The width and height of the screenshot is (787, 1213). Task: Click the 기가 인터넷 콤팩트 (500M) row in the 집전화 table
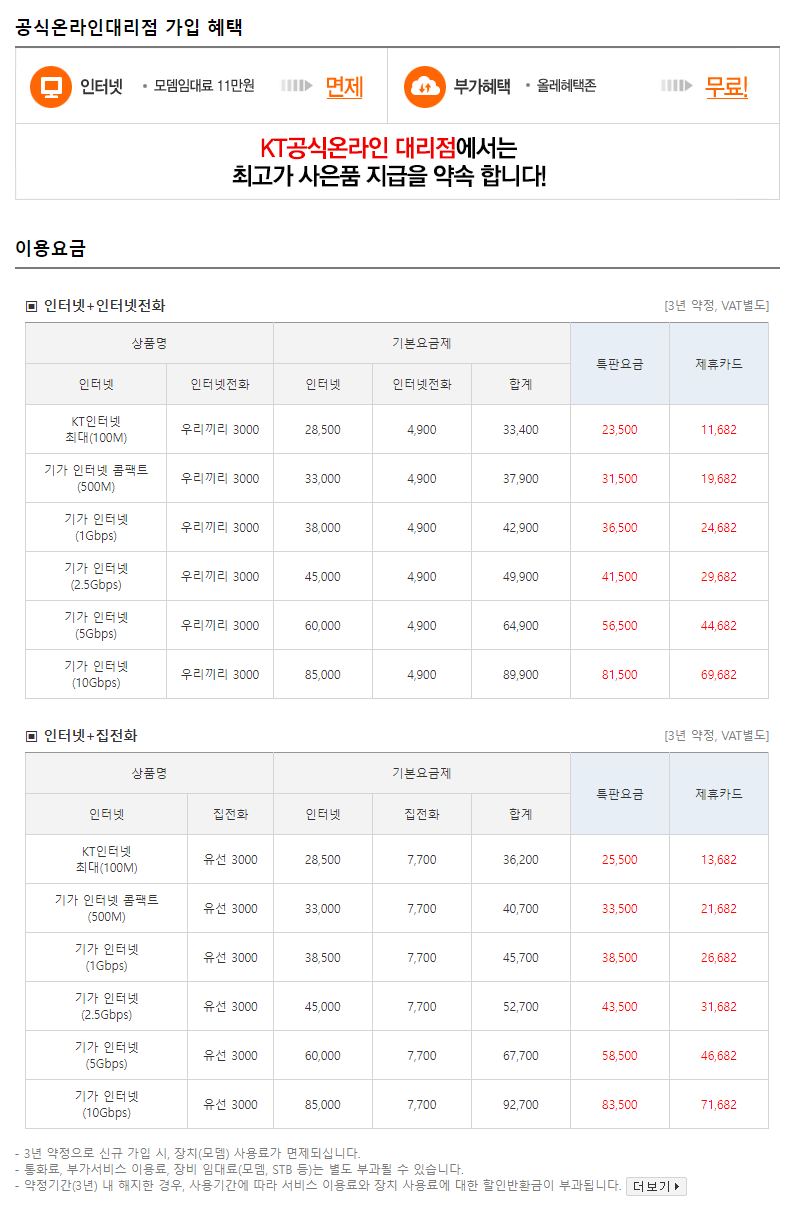397,908
